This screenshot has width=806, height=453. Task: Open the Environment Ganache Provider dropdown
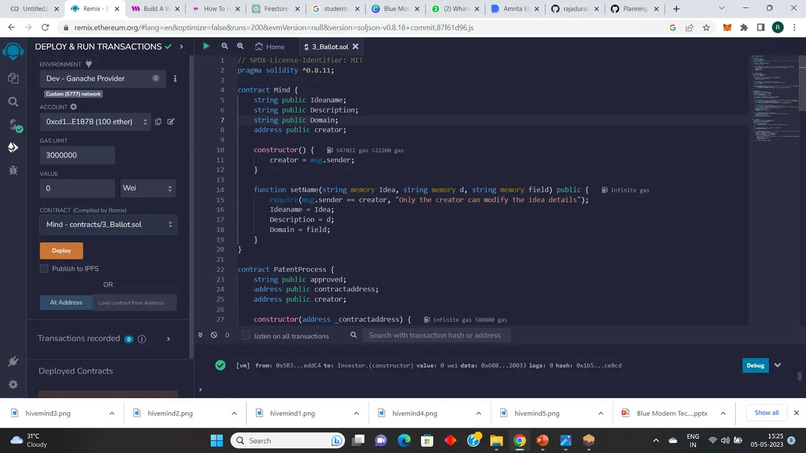point(103,79)
